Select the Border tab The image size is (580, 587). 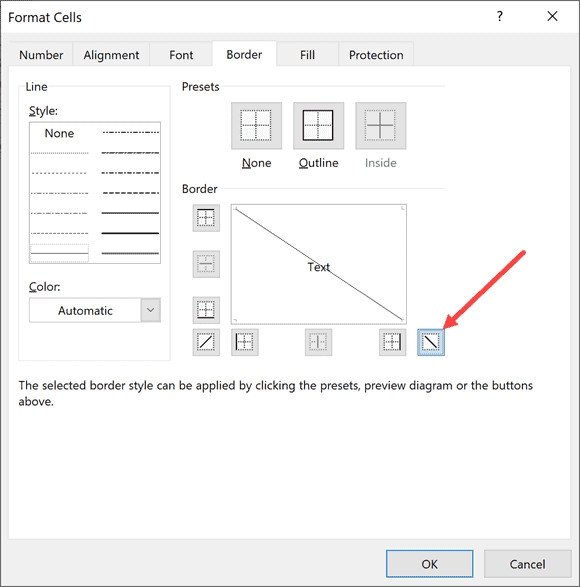point(244,55)
